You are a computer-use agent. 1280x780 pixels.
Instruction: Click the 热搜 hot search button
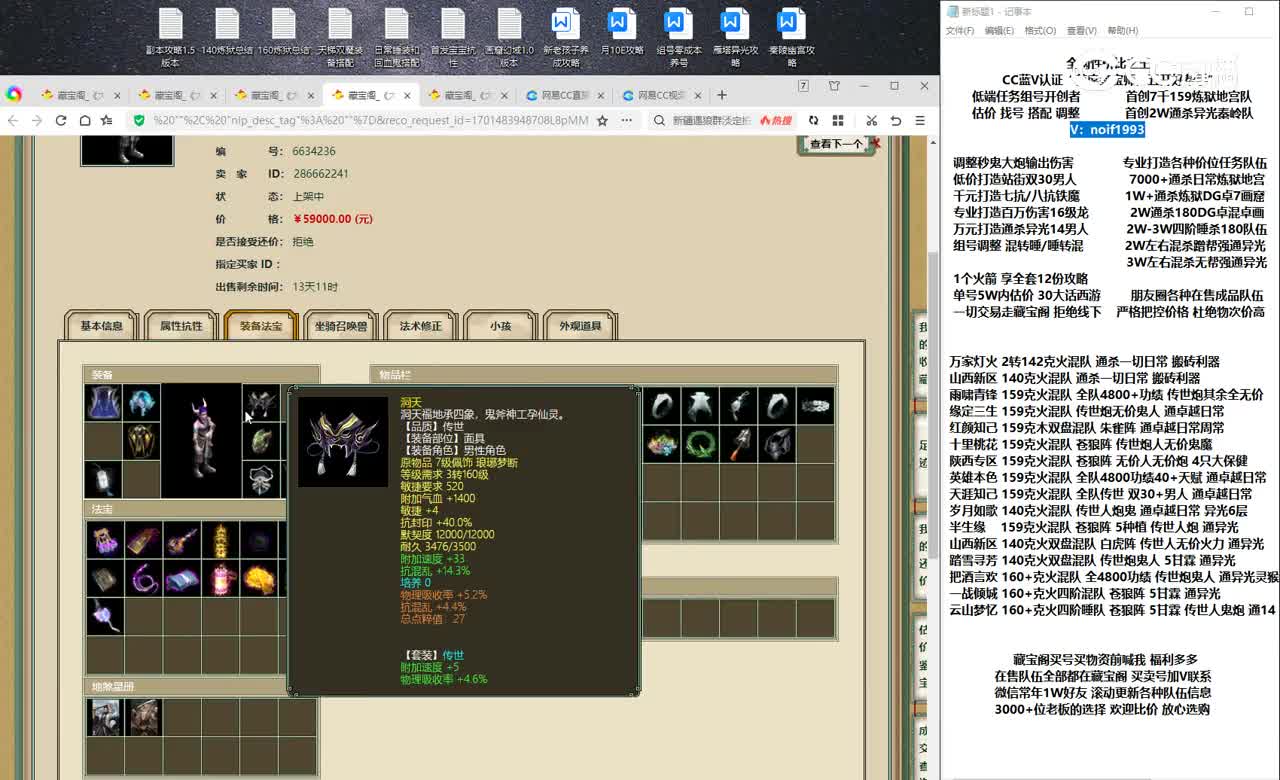tap(775, 120)
